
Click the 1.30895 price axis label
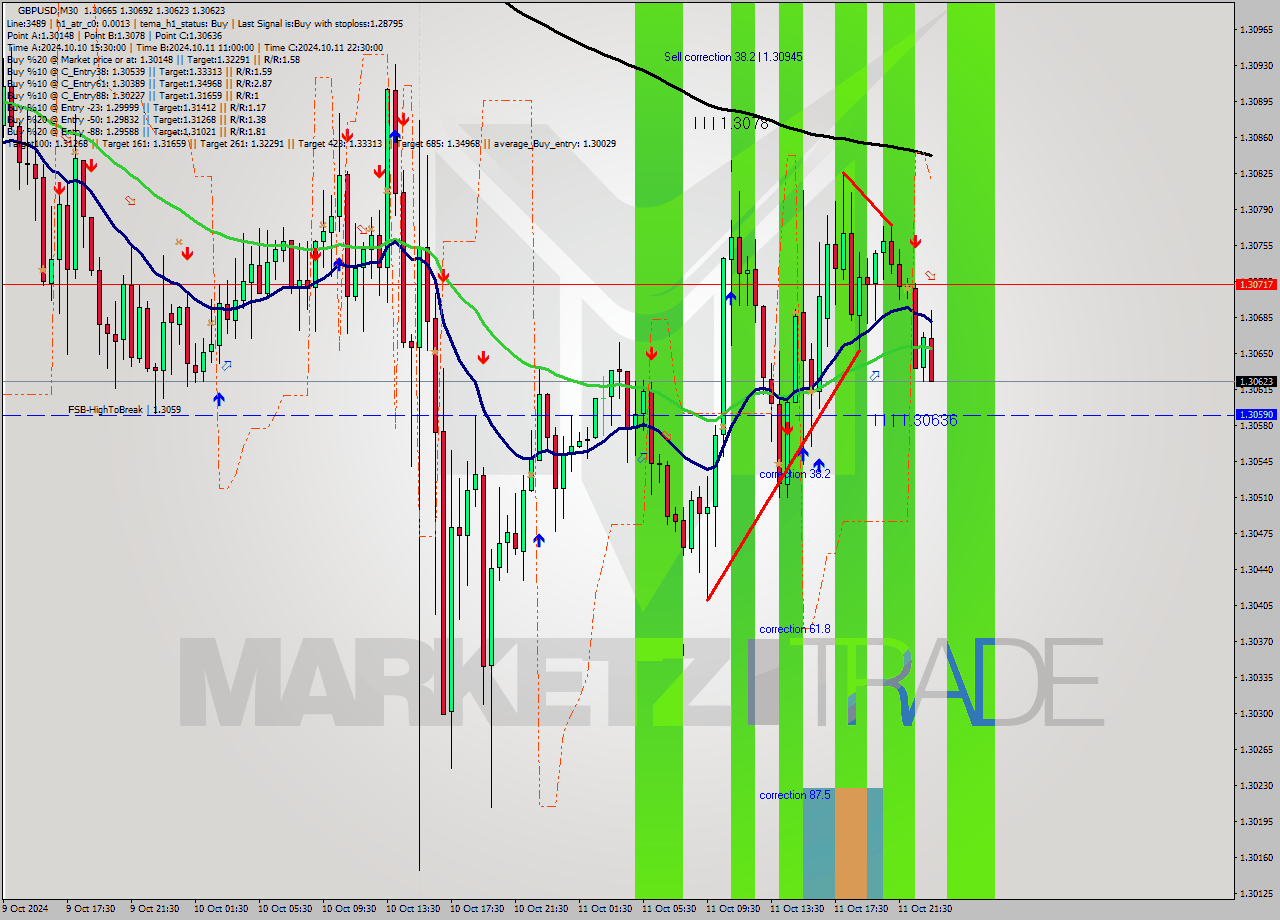click(1255, 102)
